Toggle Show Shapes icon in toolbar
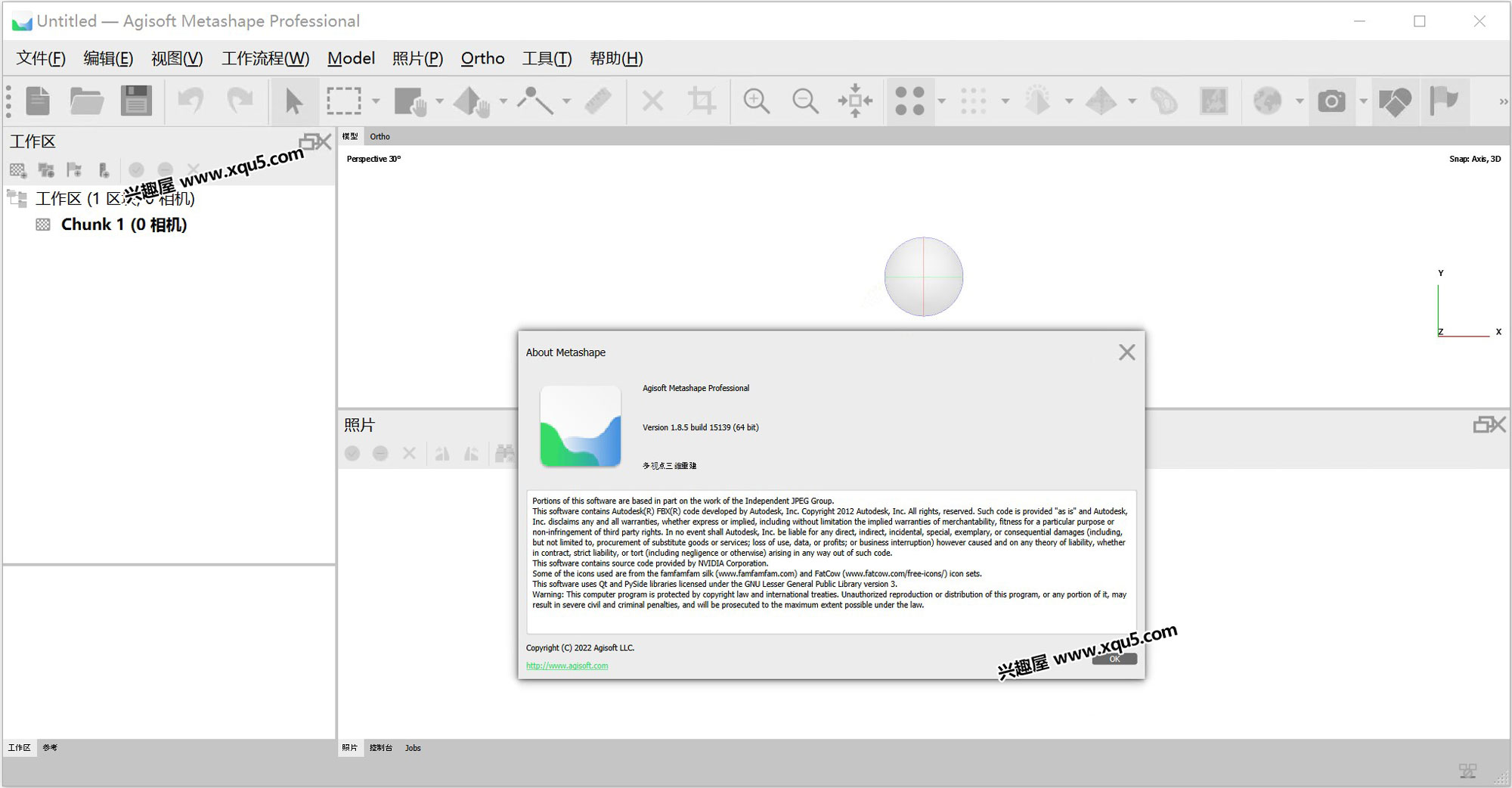The image size is (1512, 788). (1395, 101)
